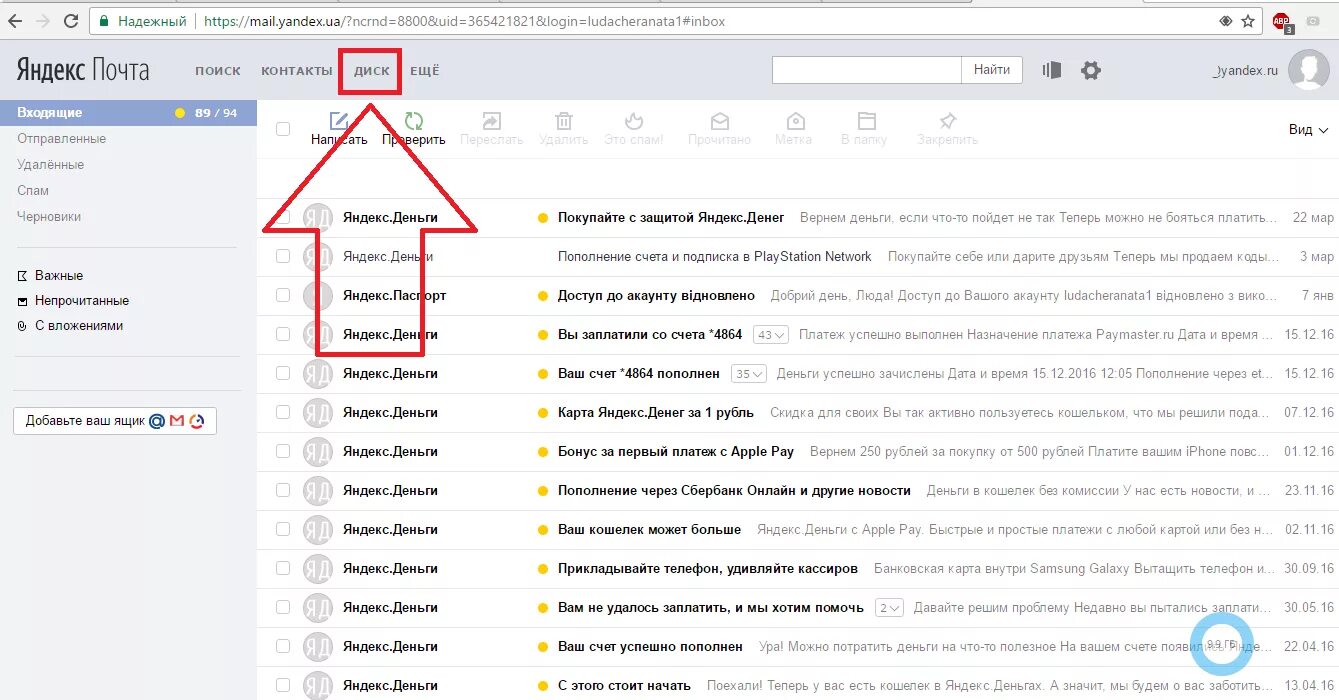Click the В папку folder icon
This screenshot has height=700, width=1339.
867,121
